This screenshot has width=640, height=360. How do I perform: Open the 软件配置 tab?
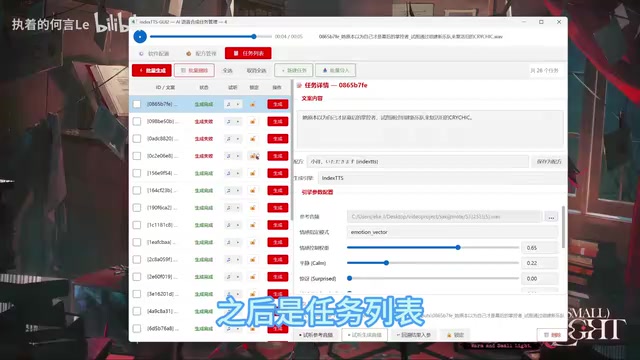pyautogui.click(x=155, y=53)
